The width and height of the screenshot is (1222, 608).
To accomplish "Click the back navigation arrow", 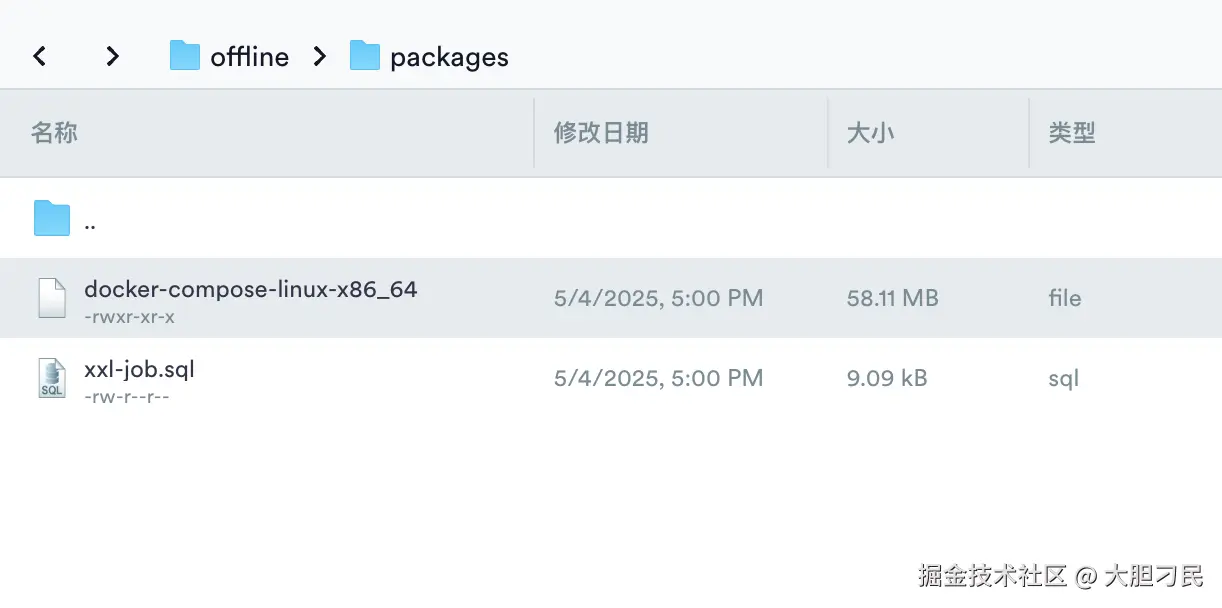I will [40, 56].
